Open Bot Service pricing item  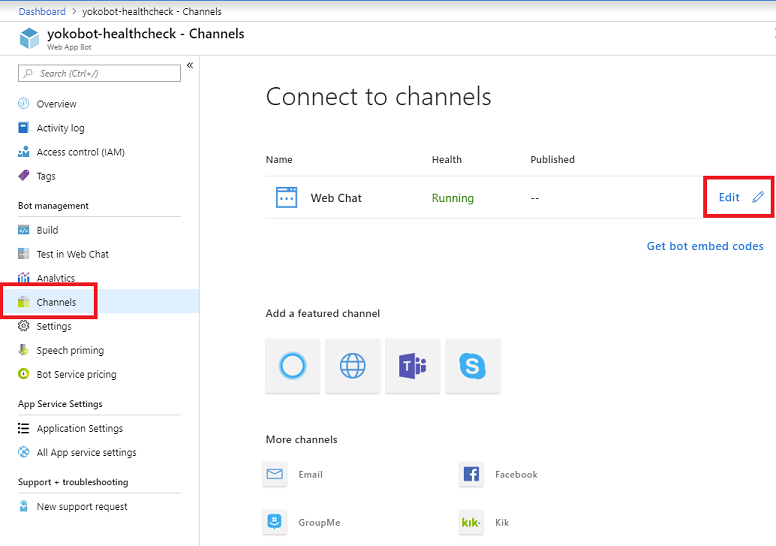tap(77, 375)
